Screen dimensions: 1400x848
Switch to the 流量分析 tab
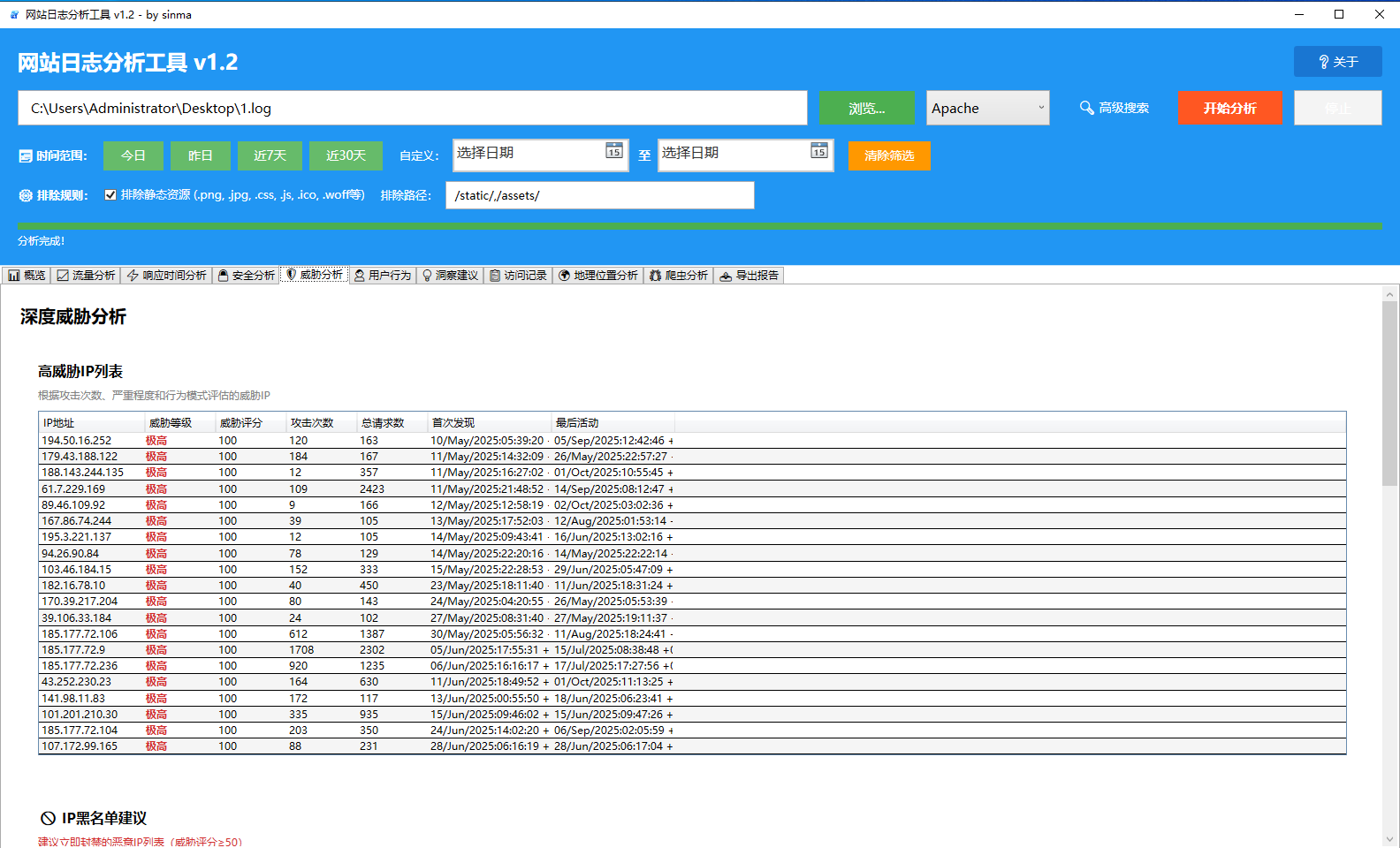click(x=86, y=276)
